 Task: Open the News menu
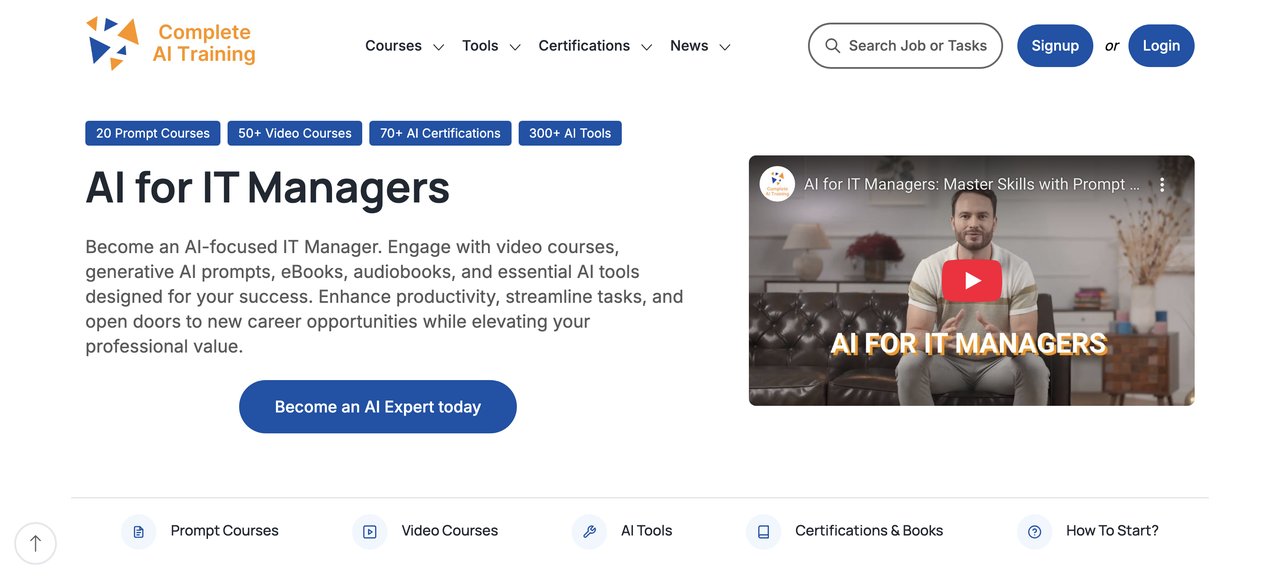[689, 46]
